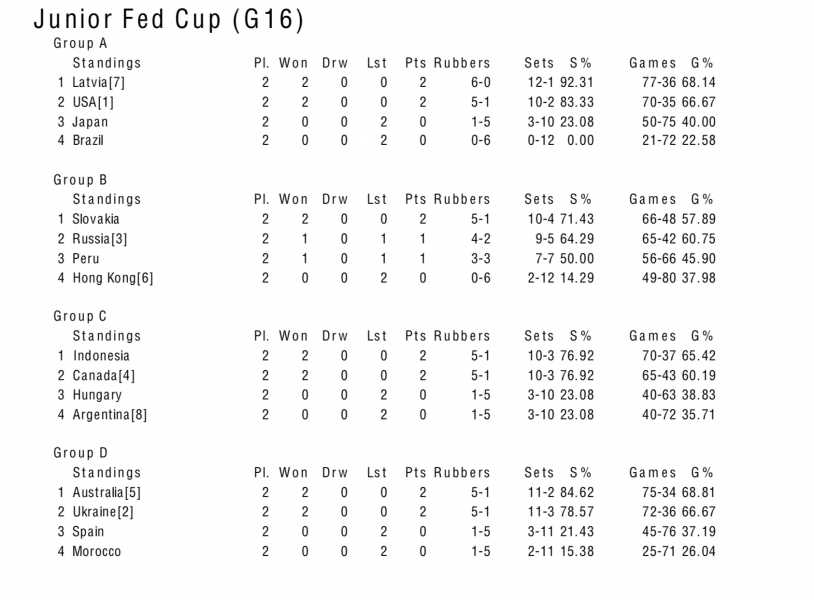Viewport: 814px width, 600px height.
Task: Click Latvia's 92.31 sets percentage
Action: click(577, 83)
